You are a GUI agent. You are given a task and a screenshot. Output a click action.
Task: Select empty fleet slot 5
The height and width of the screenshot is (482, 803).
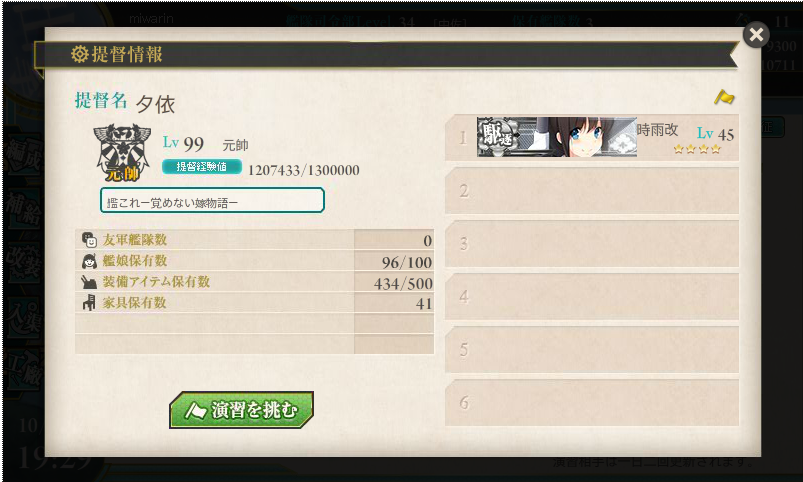(x=591, y=350)
